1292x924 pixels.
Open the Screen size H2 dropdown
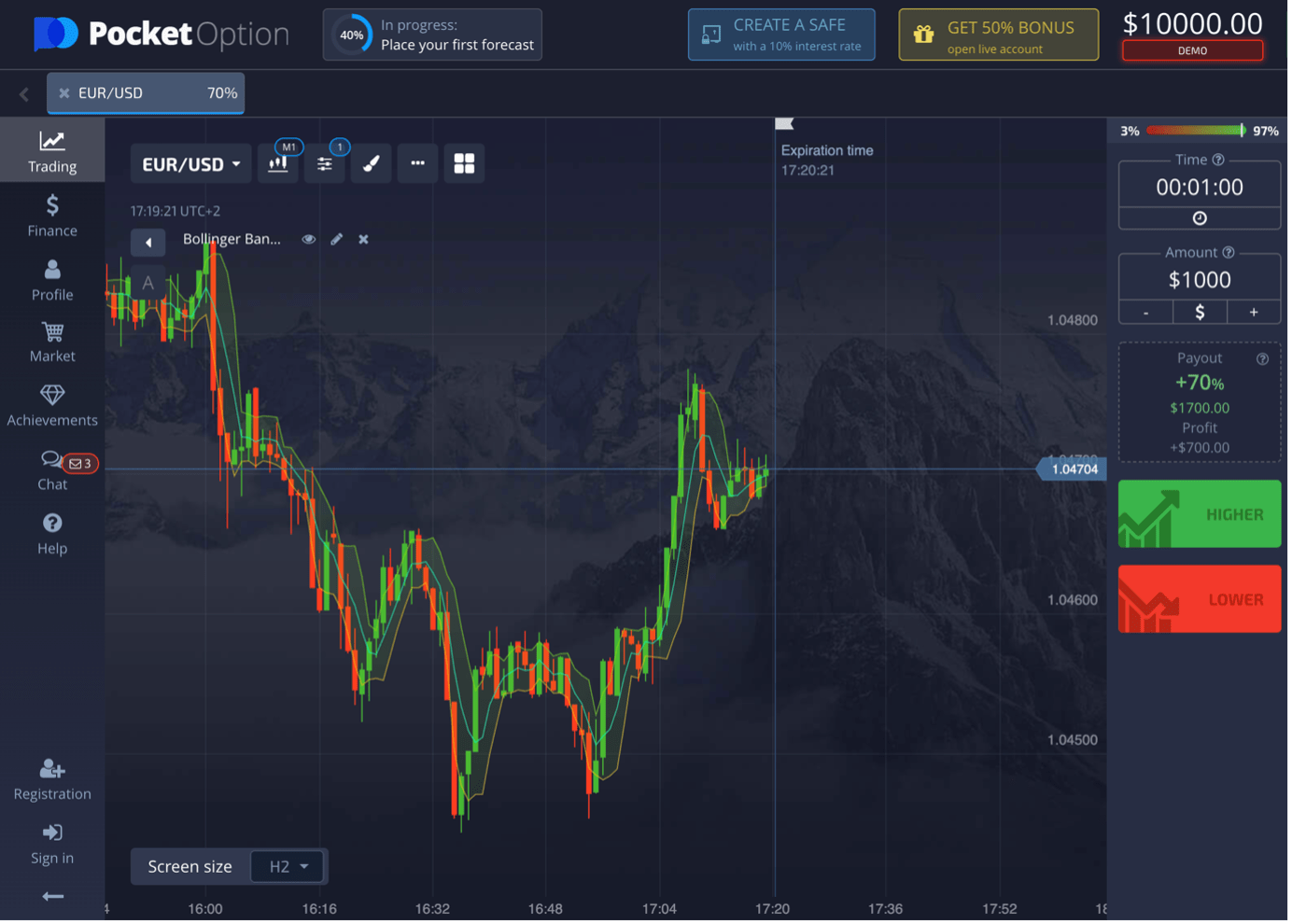point(287,866)
